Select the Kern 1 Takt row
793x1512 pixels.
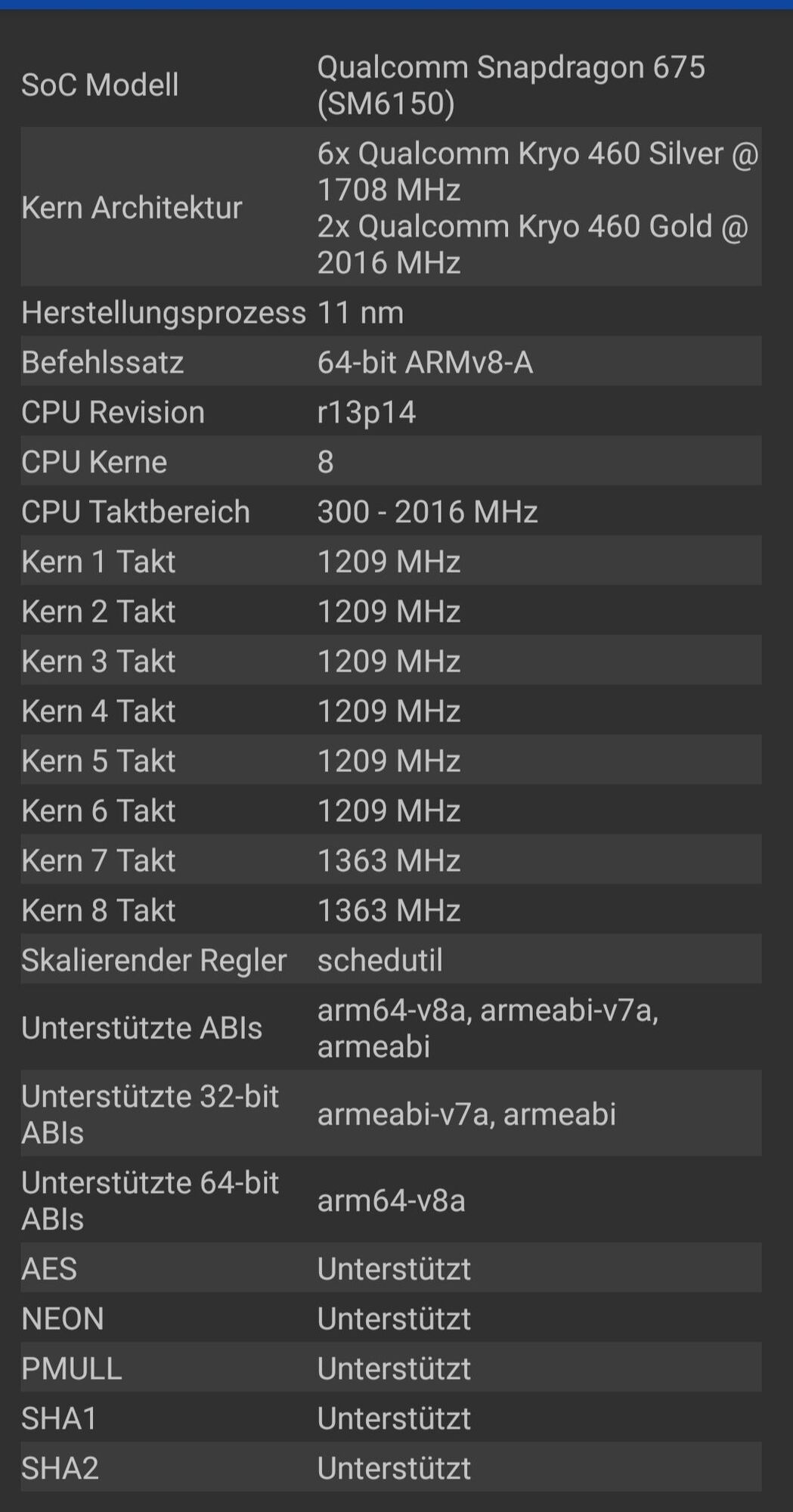click(x=98, y=561)
